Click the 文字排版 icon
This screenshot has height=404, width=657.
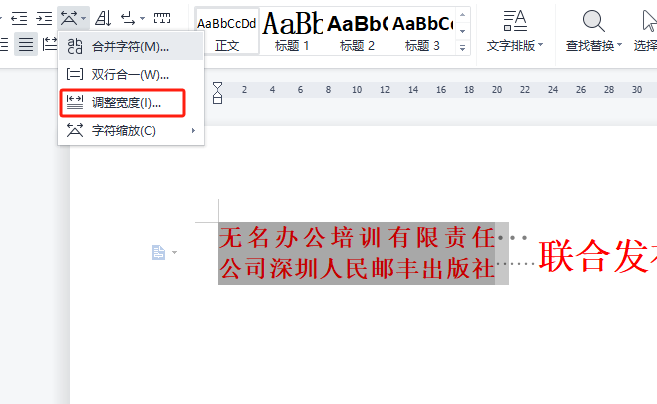(515, 21)
